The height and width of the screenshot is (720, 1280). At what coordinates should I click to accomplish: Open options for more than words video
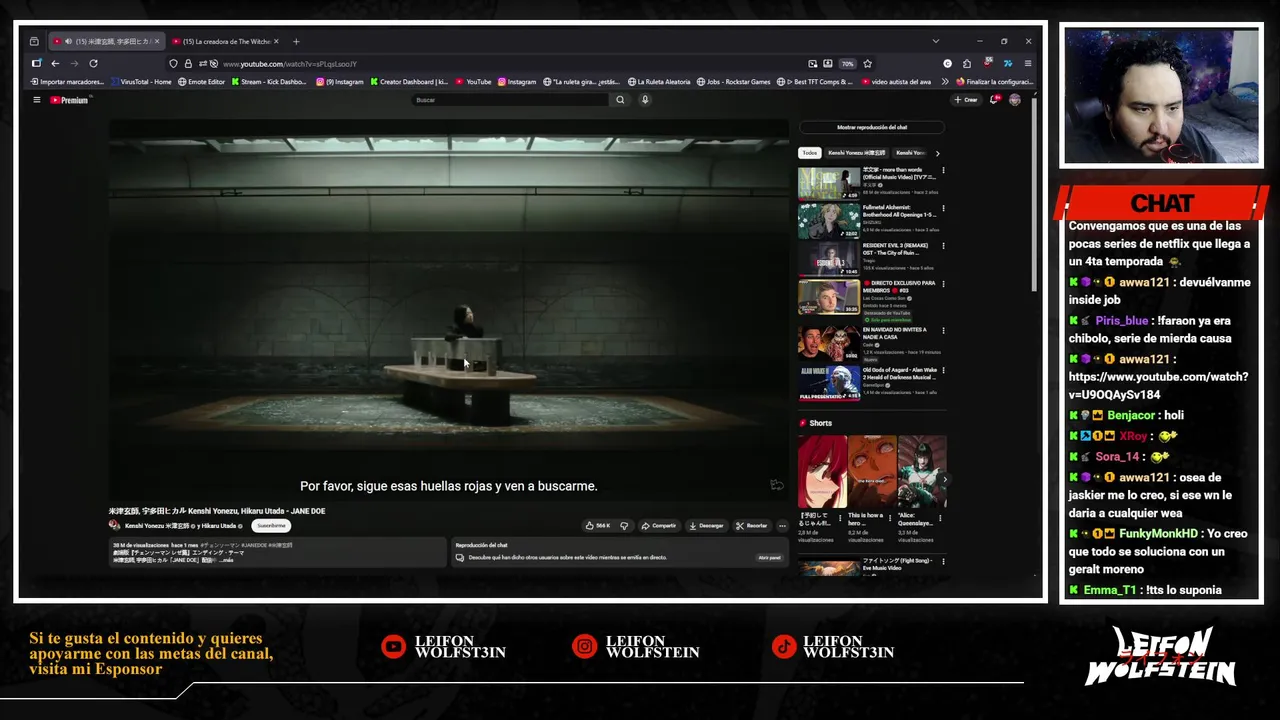[943, 171]
